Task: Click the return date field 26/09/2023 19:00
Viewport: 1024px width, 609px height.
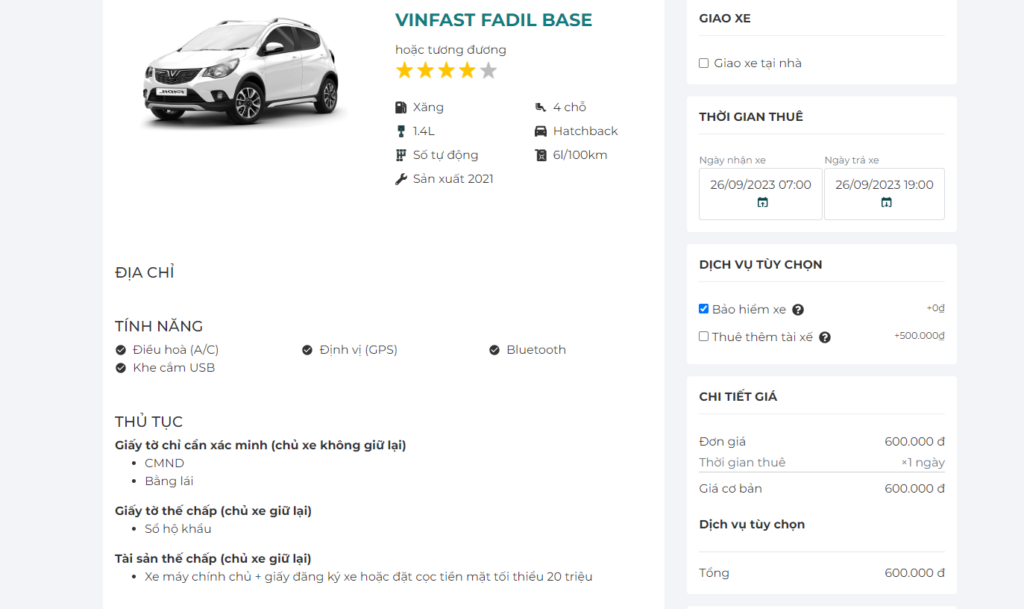Action: [884, 185]
